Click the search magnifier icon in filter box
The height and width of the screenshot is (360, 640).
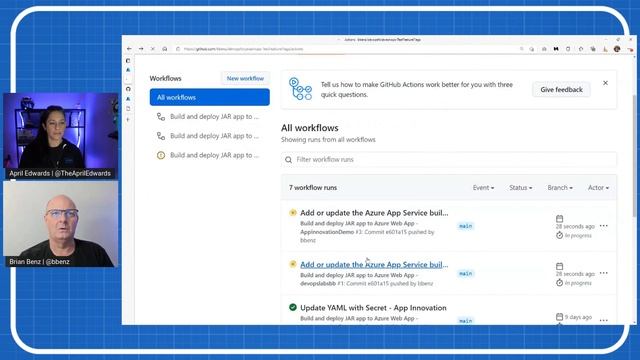coord(289,160)
